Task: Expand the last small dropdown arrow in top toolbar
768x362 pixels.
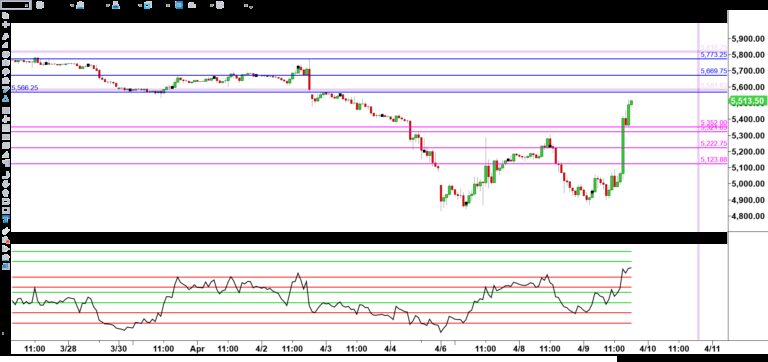Action: (251, 7)
